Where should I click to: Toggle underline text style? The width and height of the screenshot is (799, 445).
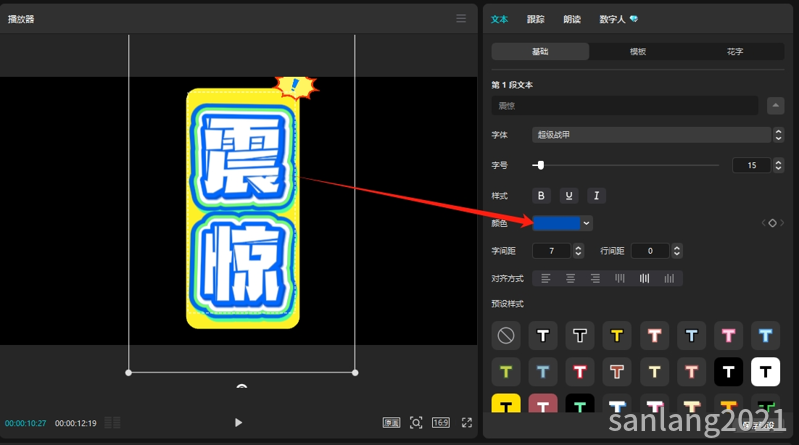click(x=569, y=196)
